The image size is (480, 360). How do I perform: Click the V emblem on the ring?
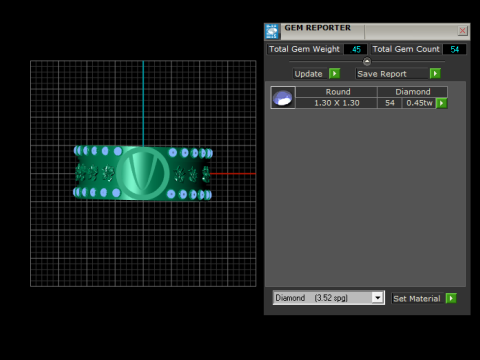click(x=143, y=173)
